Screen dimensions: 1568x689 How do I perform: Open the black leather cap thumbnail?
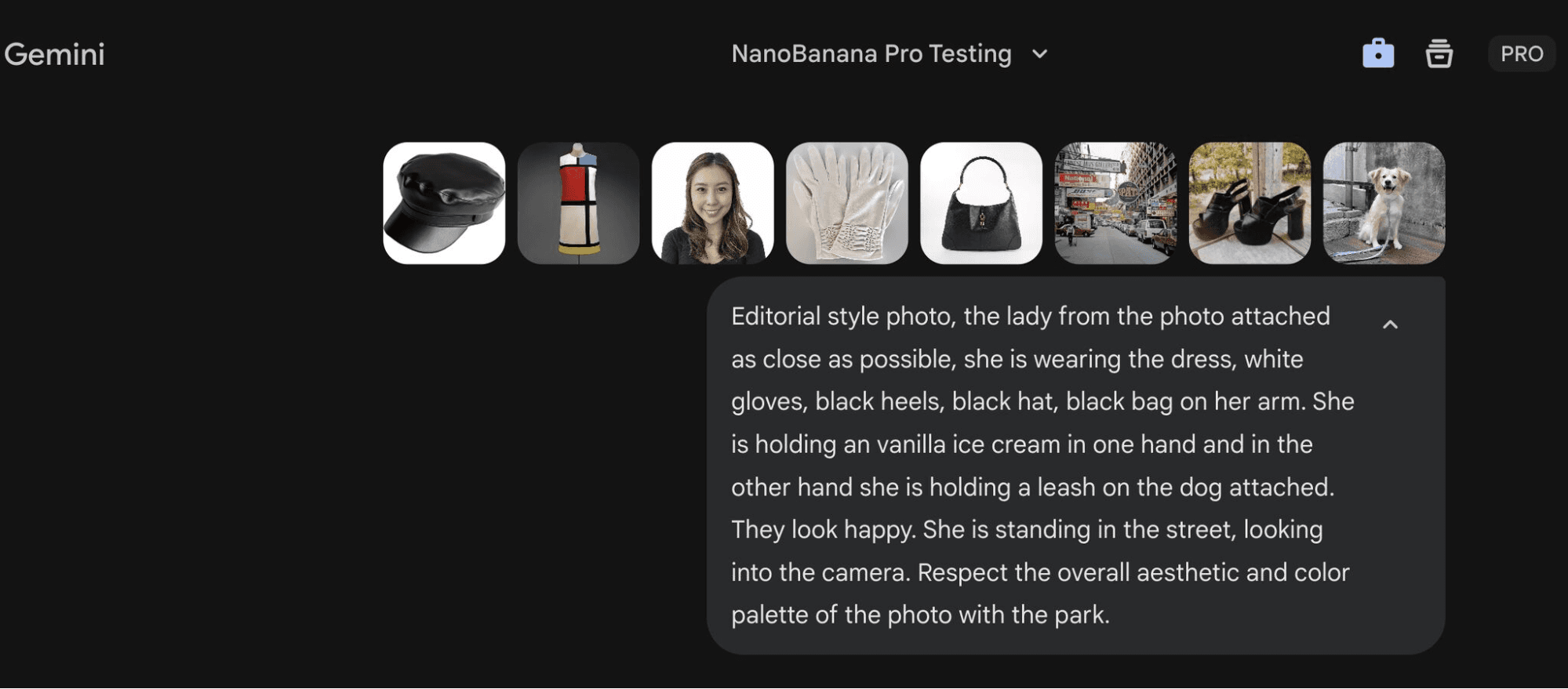444,203
